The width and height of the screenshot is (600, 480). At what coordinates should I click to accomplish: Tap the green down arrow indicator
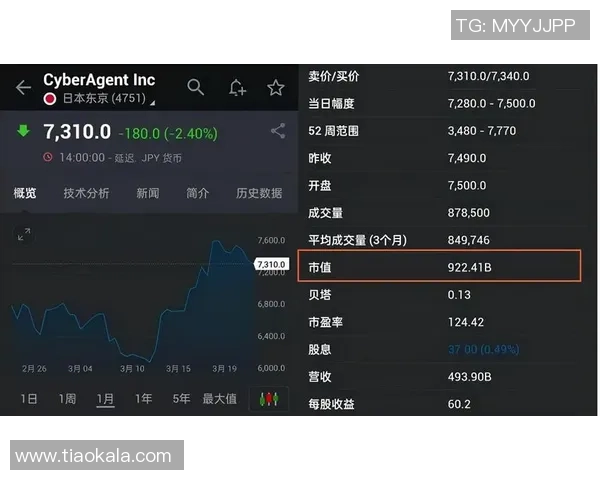(23, 131)
